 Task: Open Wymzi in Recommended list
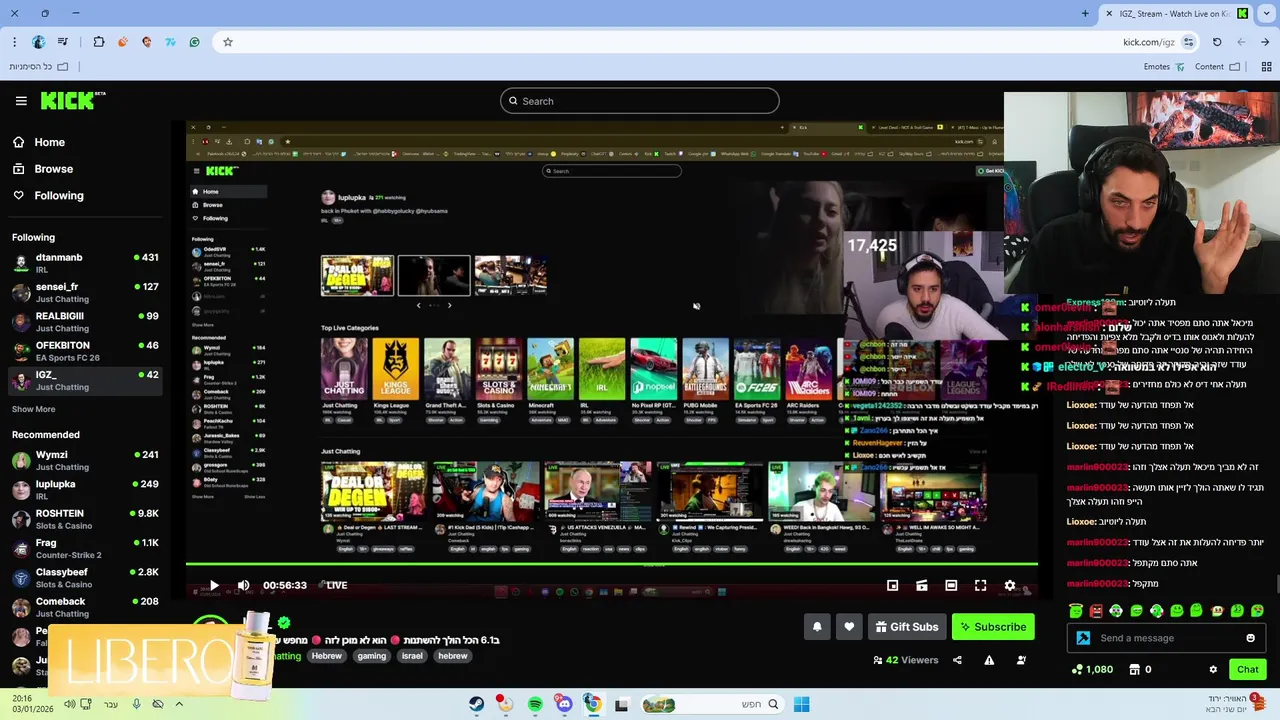[x=85, y=460]
